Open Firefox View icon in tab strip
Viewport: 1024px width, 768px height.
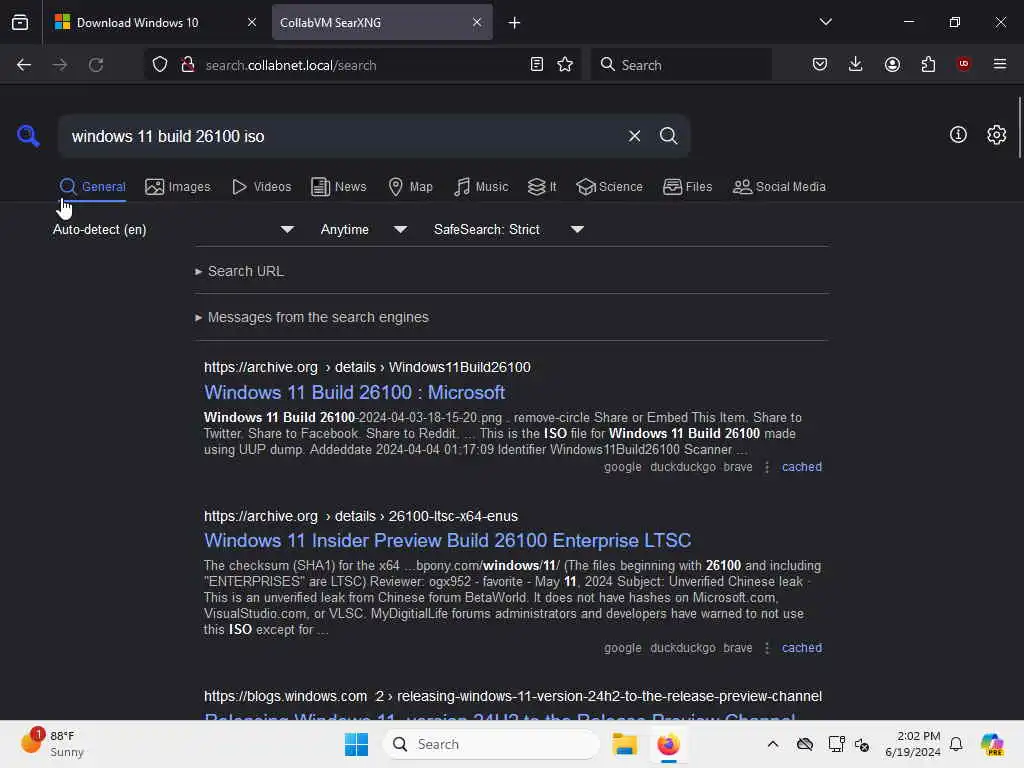pyautogui.click(x=20, y=22)
